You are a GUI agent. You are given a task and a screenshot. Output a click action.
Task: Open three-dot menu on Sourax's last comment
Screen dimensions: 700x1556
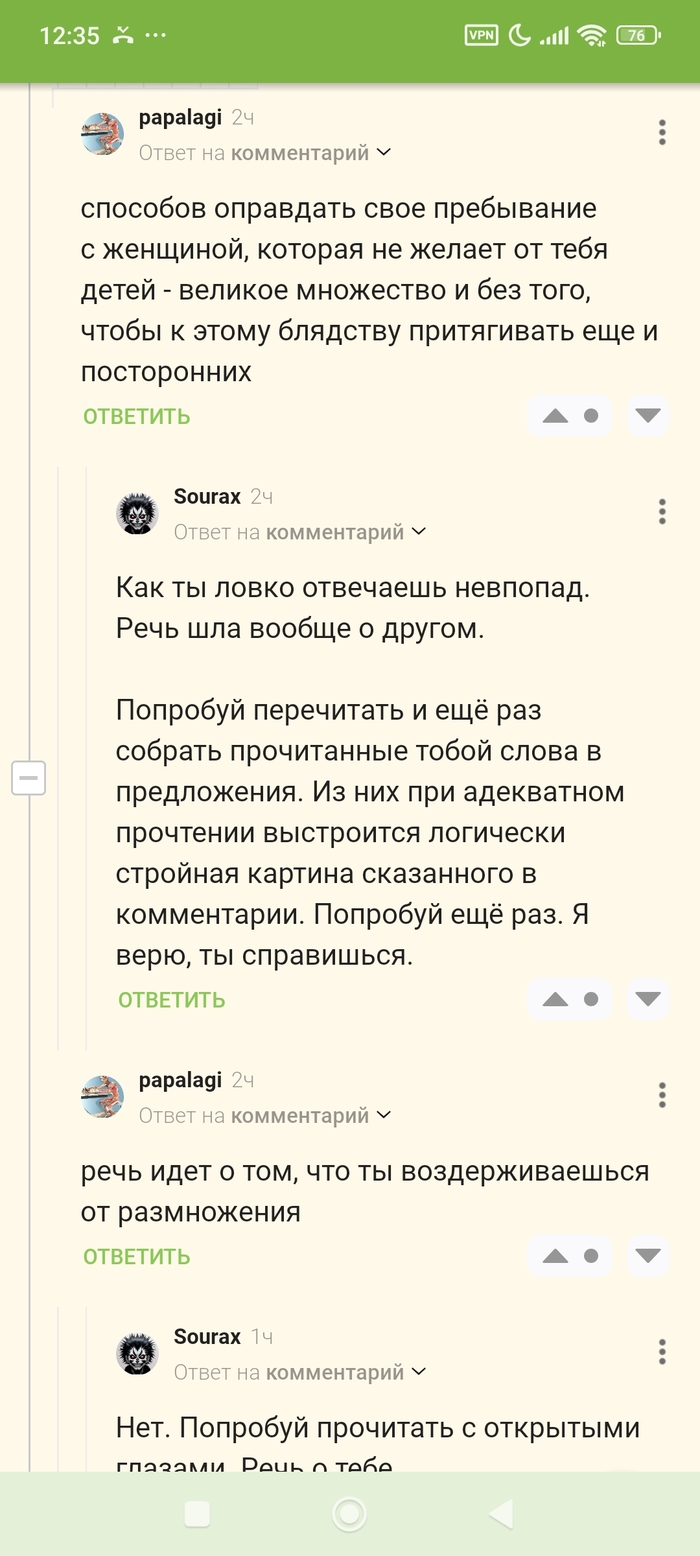[662, 1352]
